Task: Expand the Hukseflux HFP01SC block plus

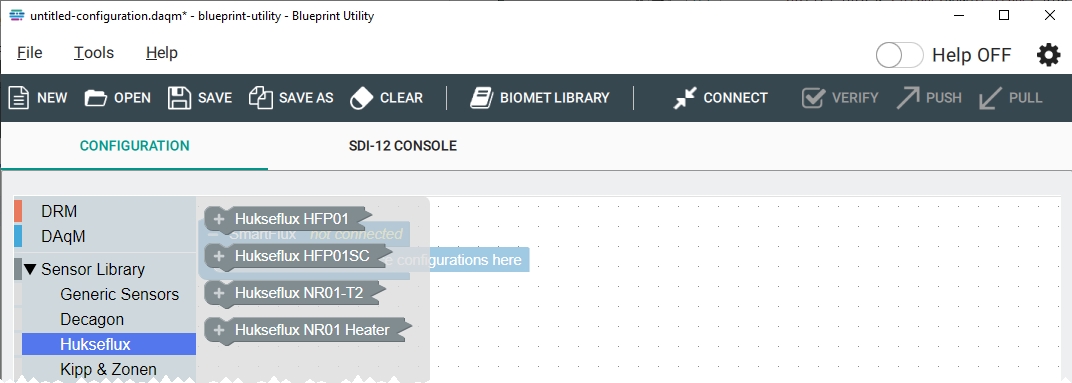Action: (219, 256)
